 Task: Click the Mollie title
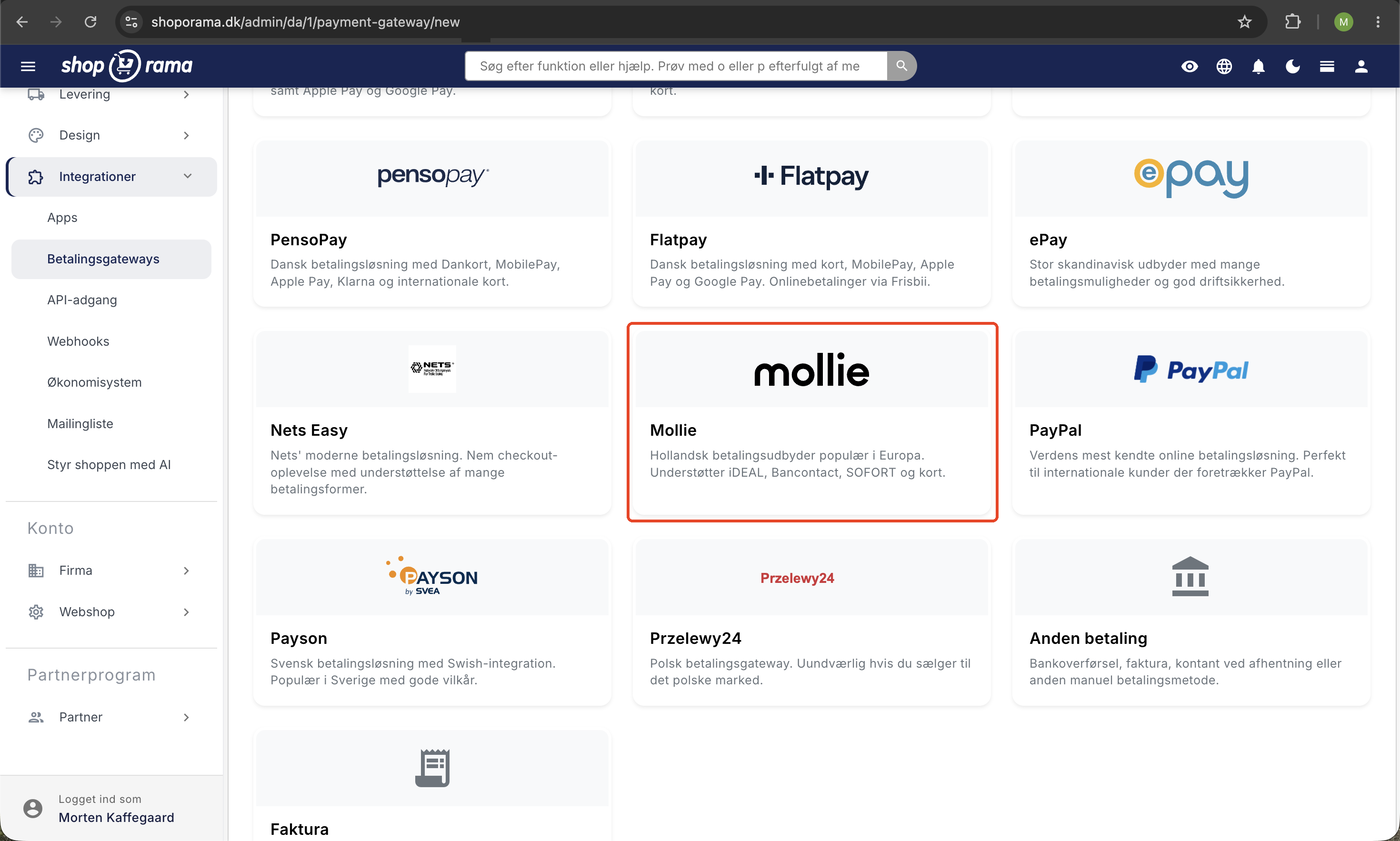click(x=673, y=430)
